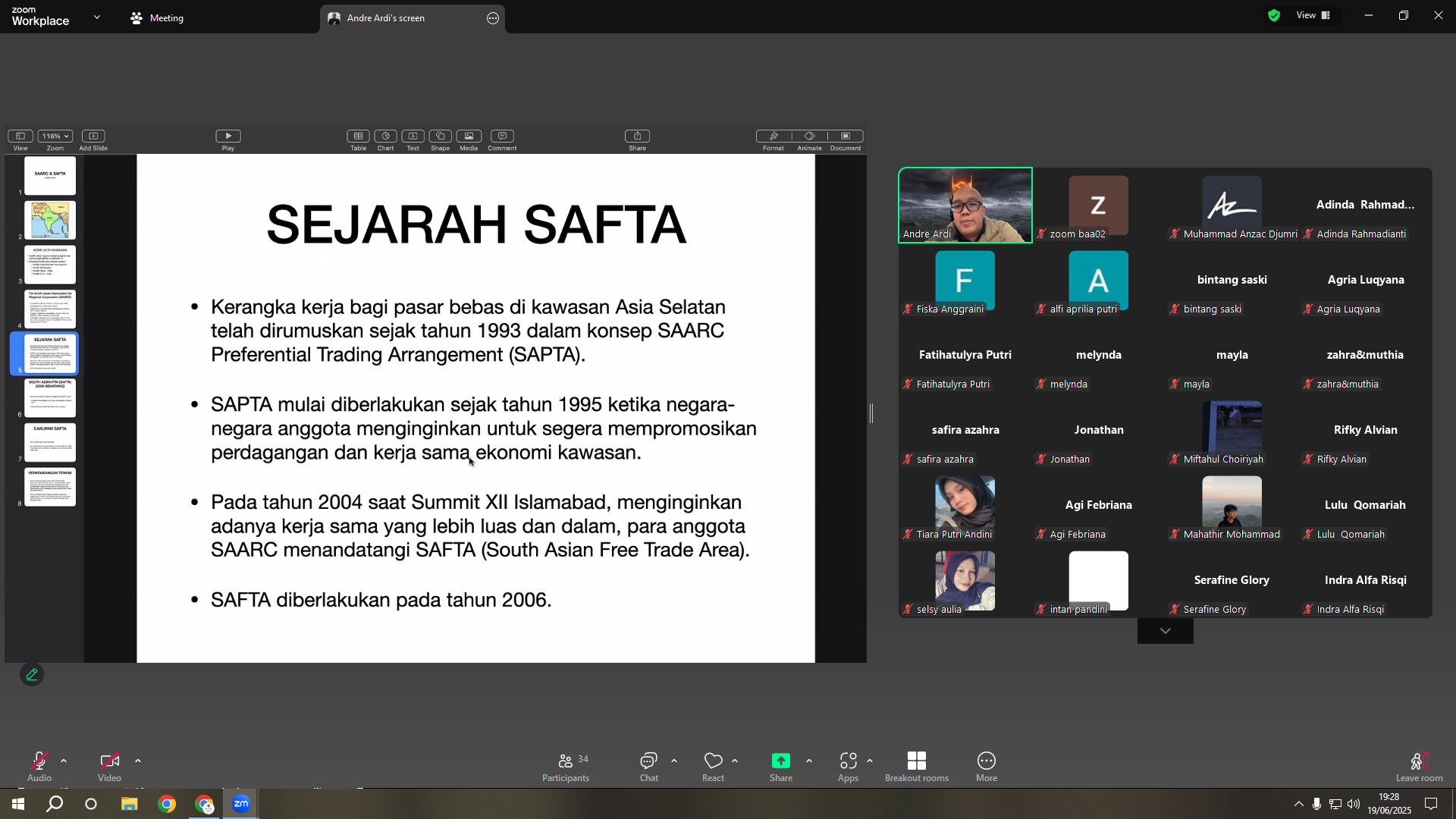Click the SEJARAH SAFTA slide title
This screenshot has height=819, width=1456.
pyautogui.click(x=476, y=224)
